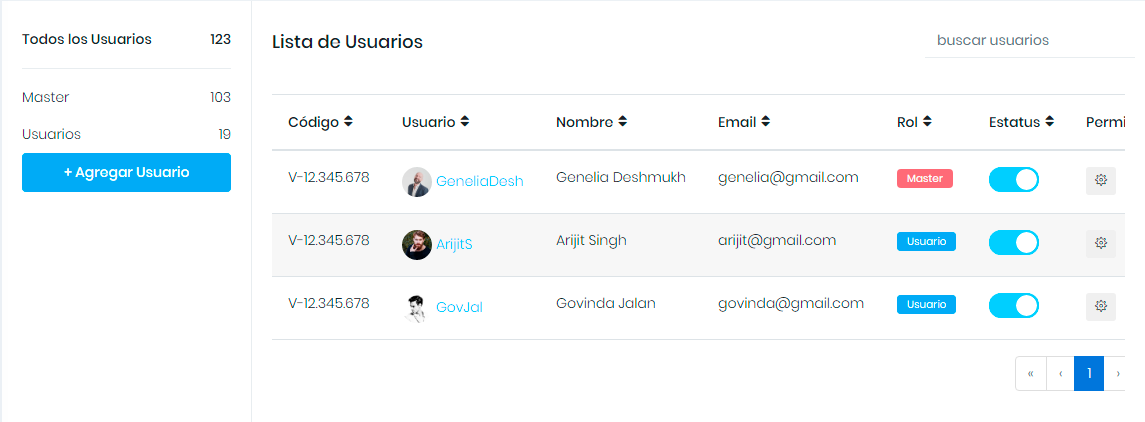
Task: Disable status toggle for Genelia Deshmukh
Action: 1014,180
